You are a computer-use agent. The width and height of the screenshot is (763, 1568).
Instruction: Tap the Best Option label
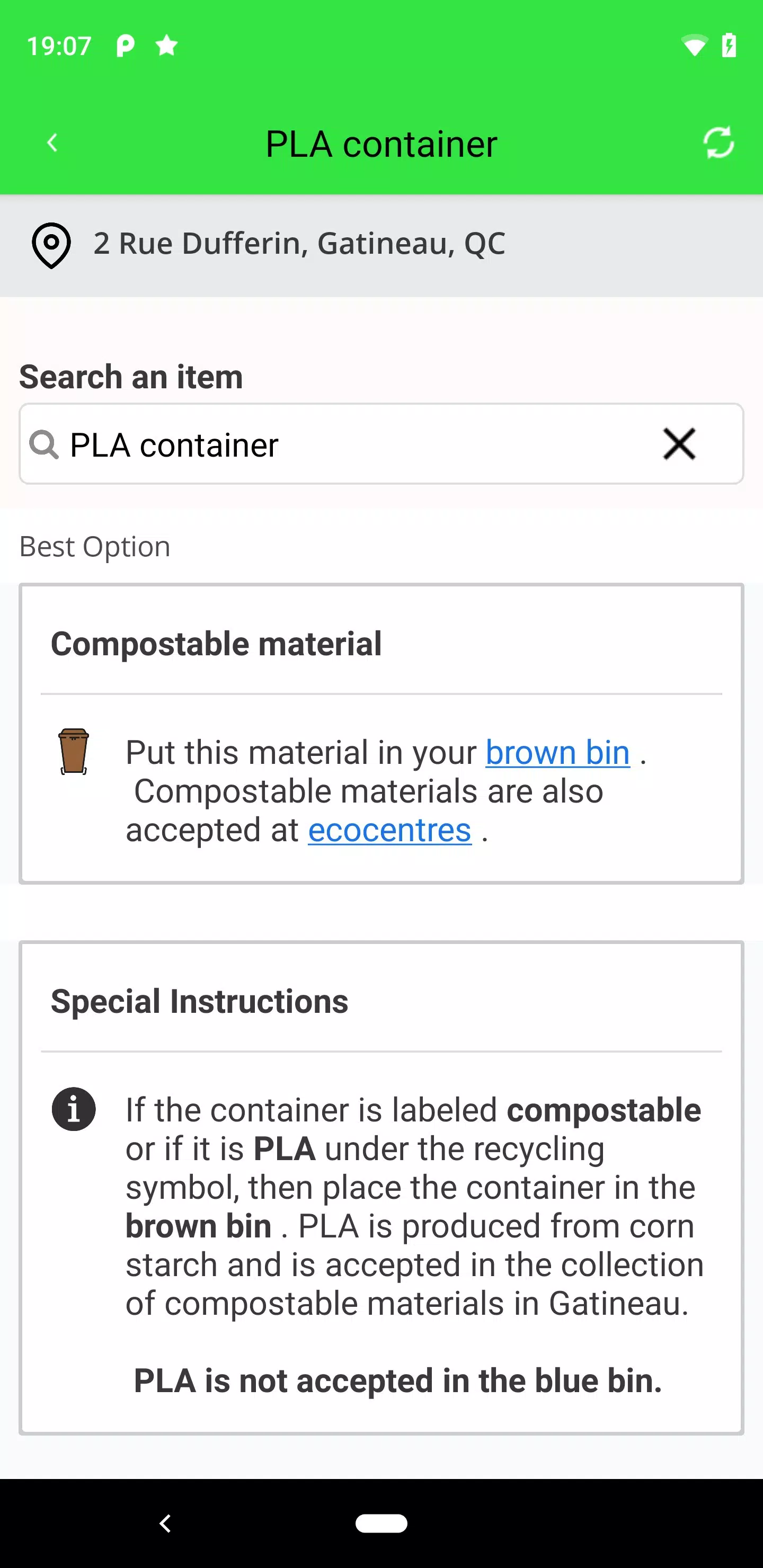point(95,547)
